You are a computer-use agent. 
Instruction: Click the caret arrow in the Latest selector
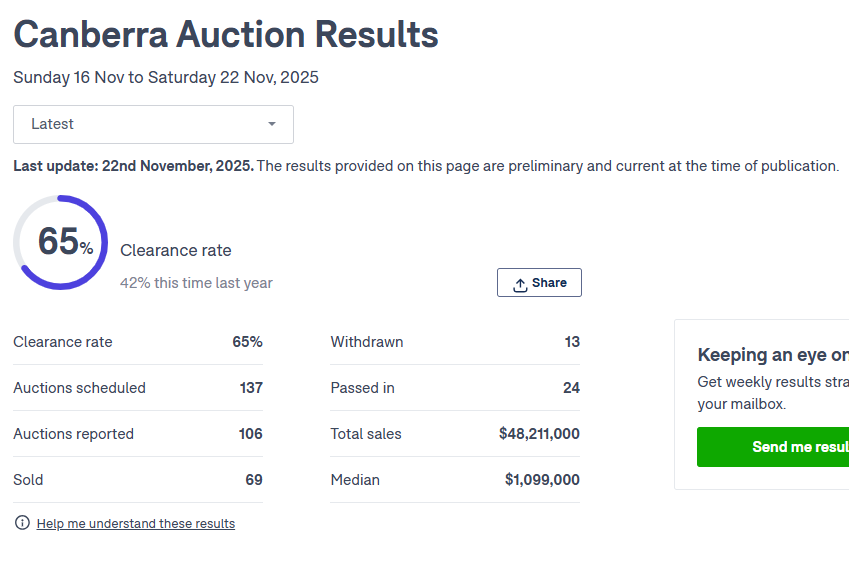click(x=272, y=124)
